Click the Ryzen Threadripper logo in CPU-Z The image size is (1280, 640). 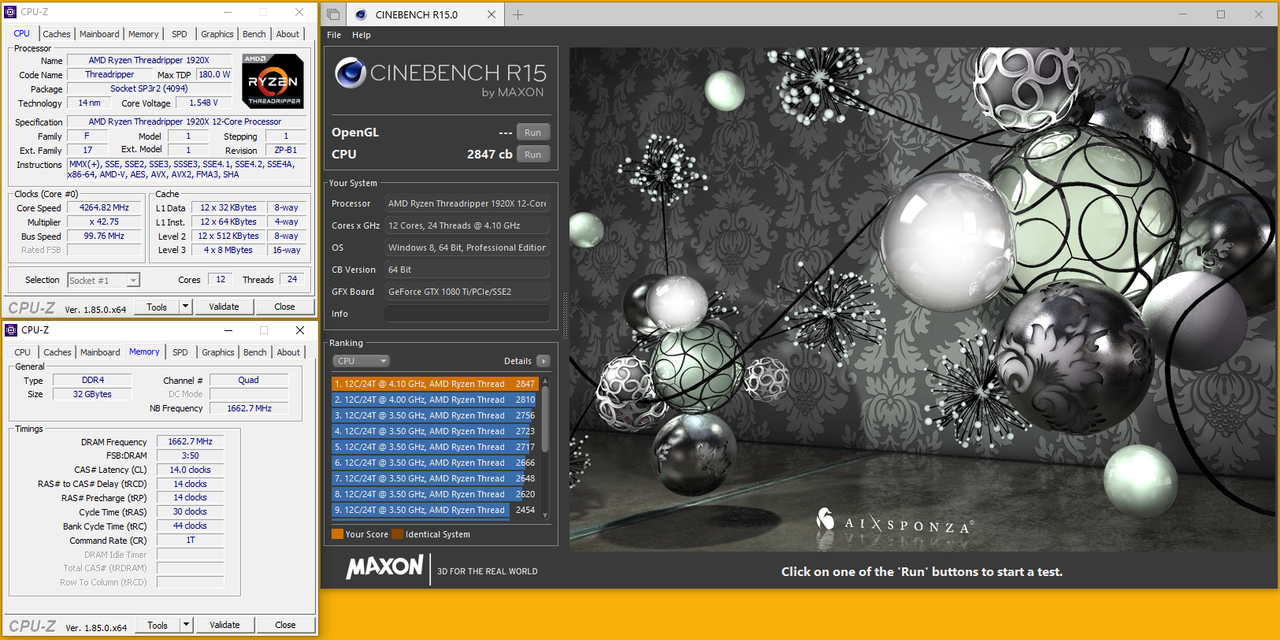273,81
